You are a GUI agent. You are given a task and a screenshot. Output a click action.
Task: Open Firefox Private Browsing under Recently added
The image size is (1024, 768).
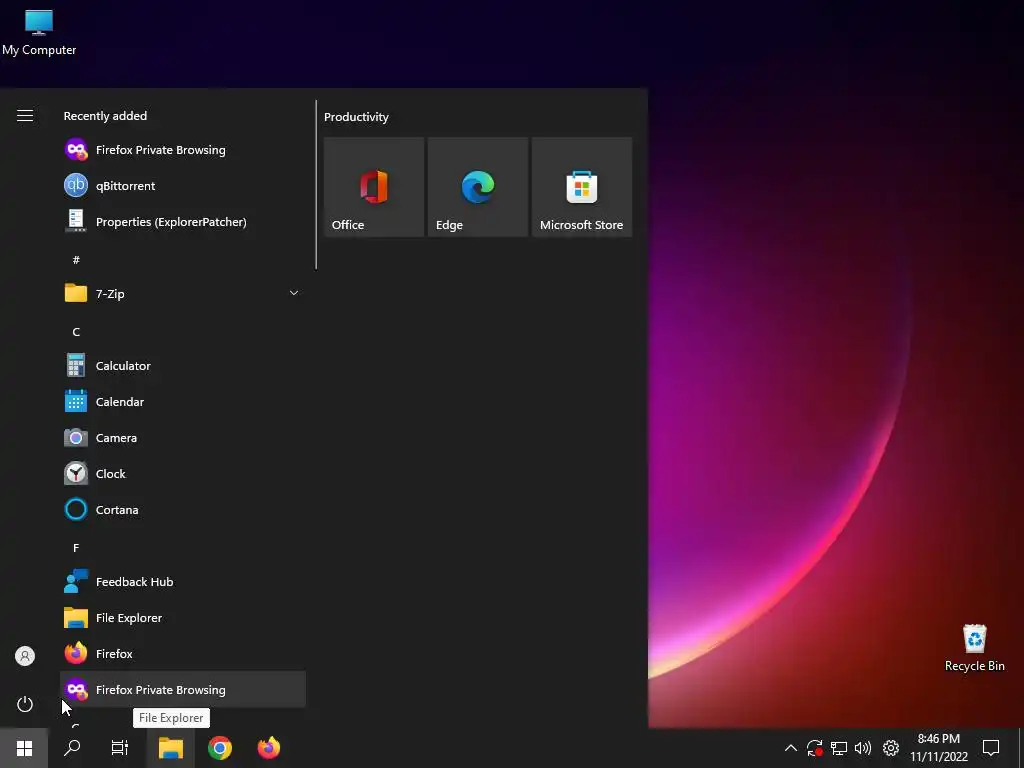[x=183, y=150]
